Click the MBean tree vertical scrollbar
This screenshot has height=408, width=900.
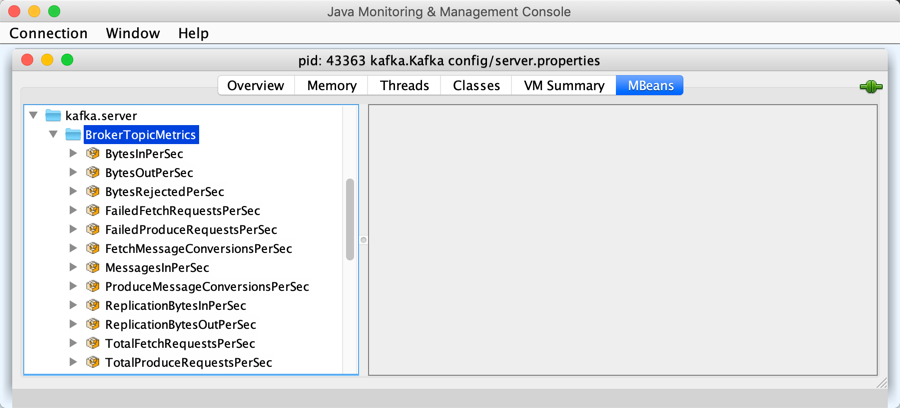(350, 220)
